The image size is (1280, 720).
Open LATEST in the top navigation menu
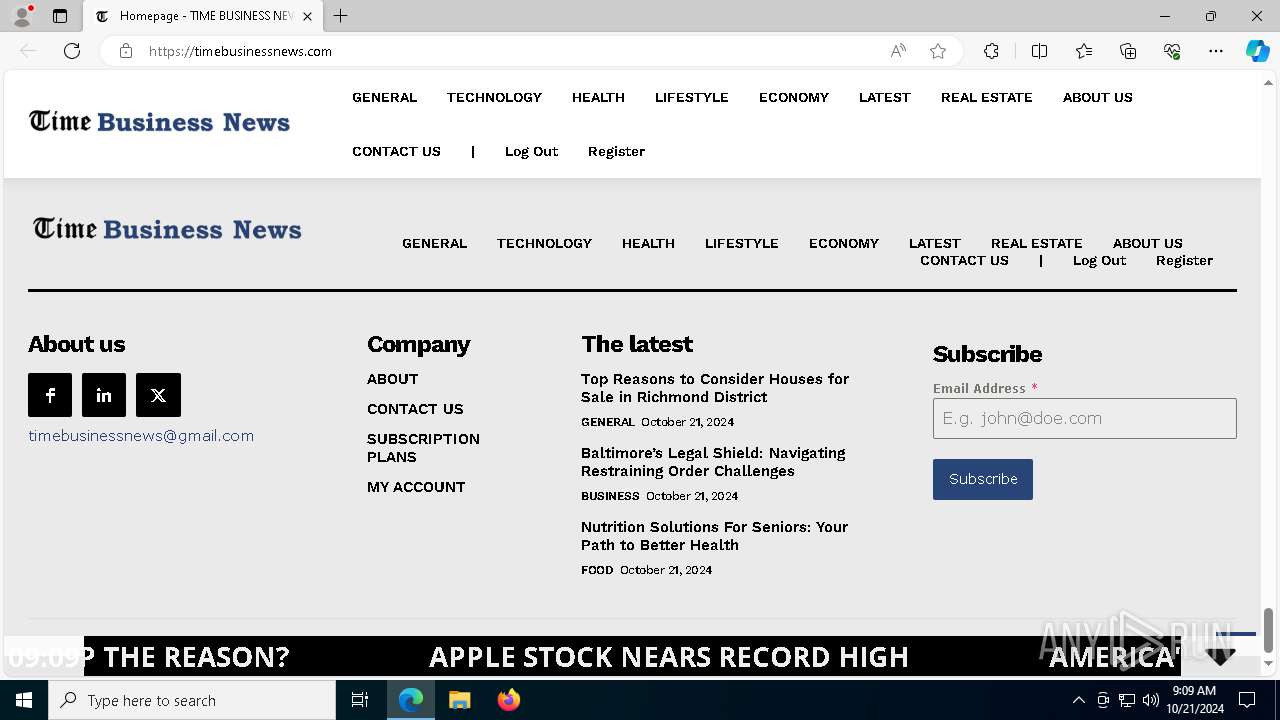tap(885, 97)
